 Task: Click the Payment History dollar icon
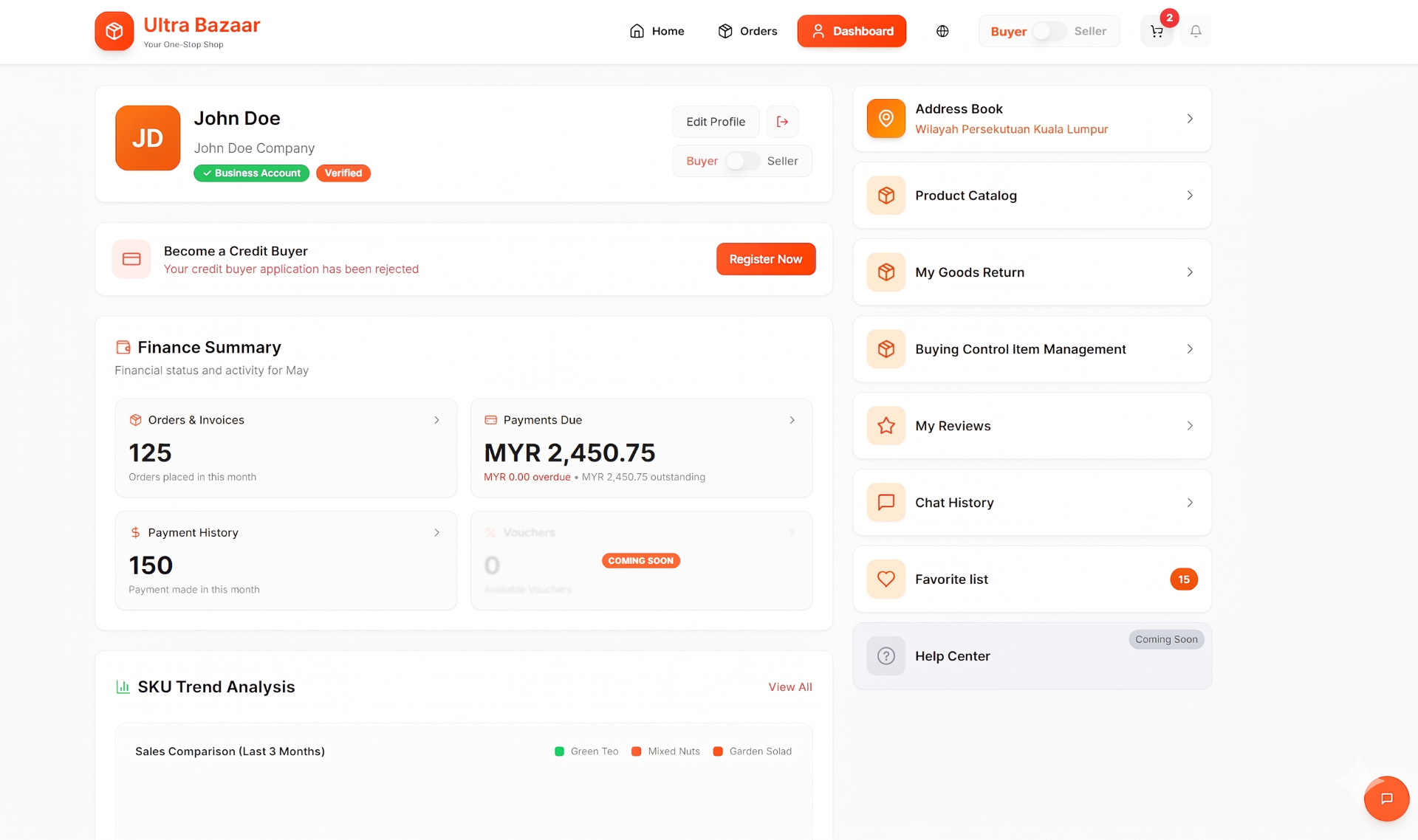(x=135, y=533)
